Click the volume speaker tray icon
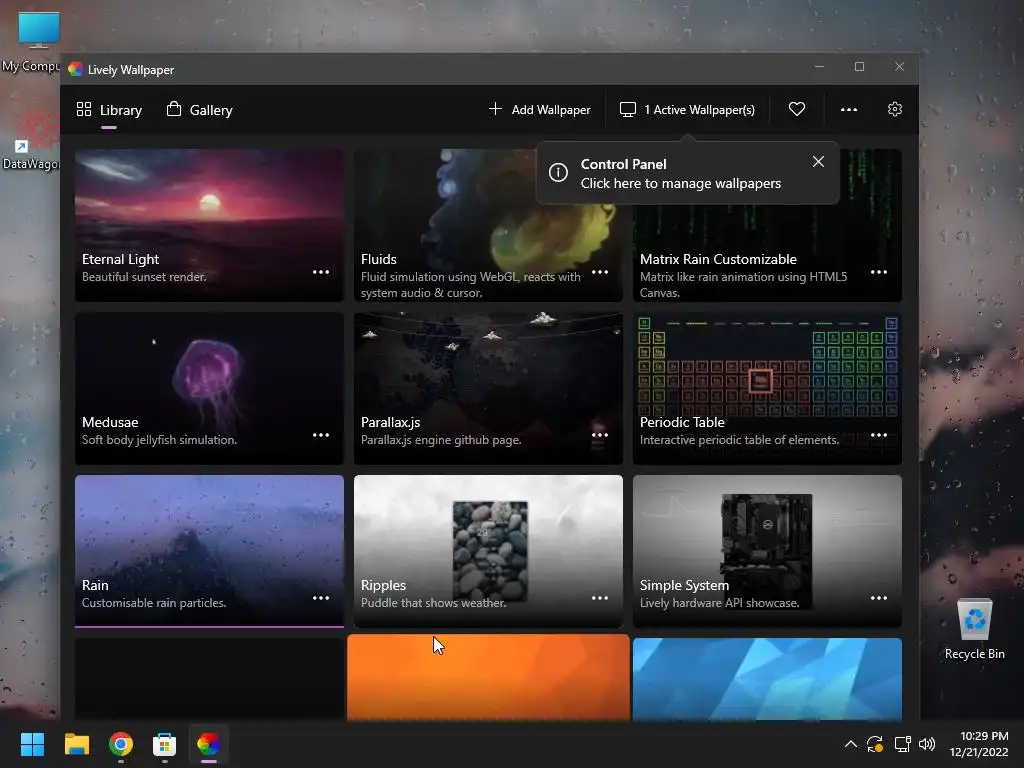This screenshot has width=1024, height=768. (927, 744)
